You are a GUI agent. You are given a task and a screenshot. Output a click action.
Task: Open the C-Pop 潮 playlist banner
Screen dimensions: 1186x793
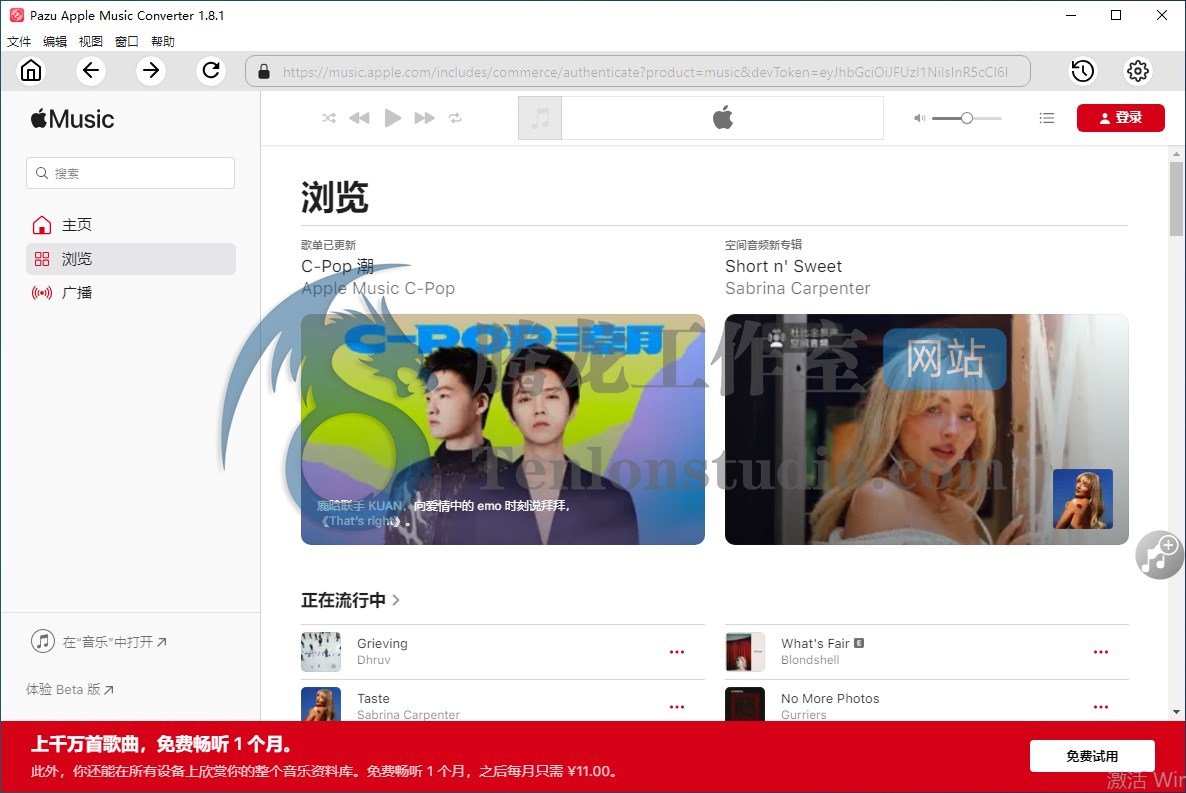503,429
